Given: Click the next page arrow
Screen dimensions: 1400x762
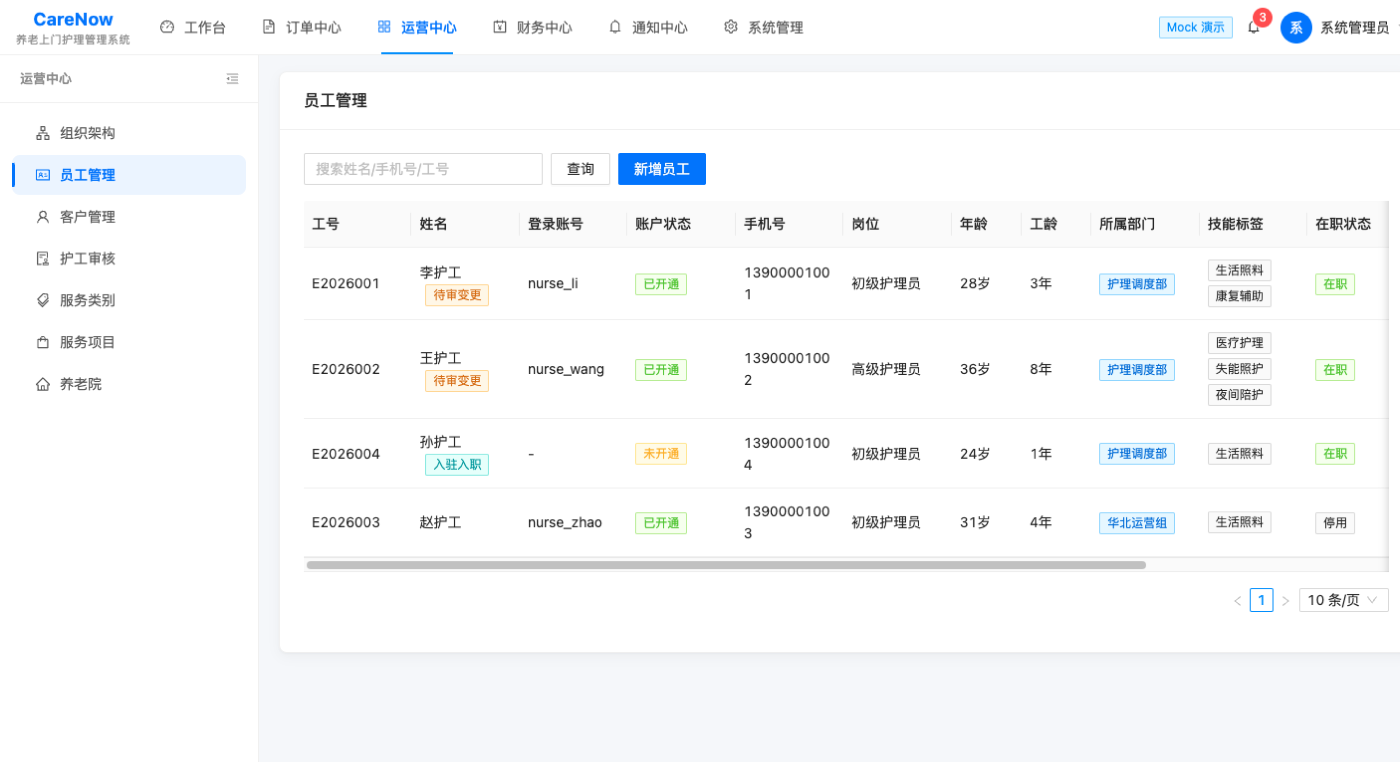Looking at the screenshot, I should click(x=1286, y=601).
